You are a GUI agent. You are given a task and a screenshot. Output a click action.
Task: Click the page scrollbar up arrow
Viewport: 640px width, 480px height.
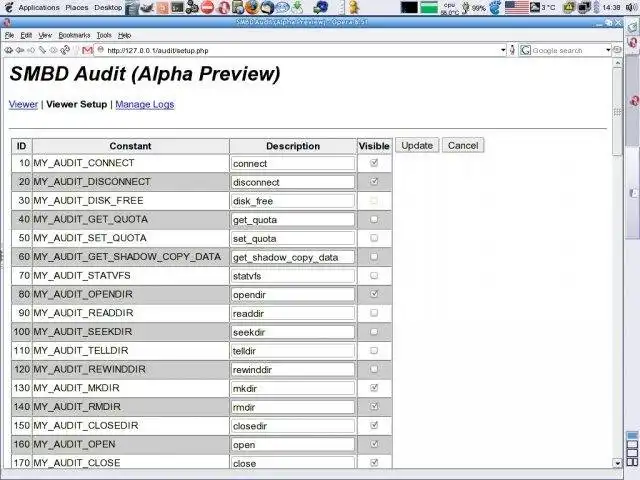tap(617, 63)
